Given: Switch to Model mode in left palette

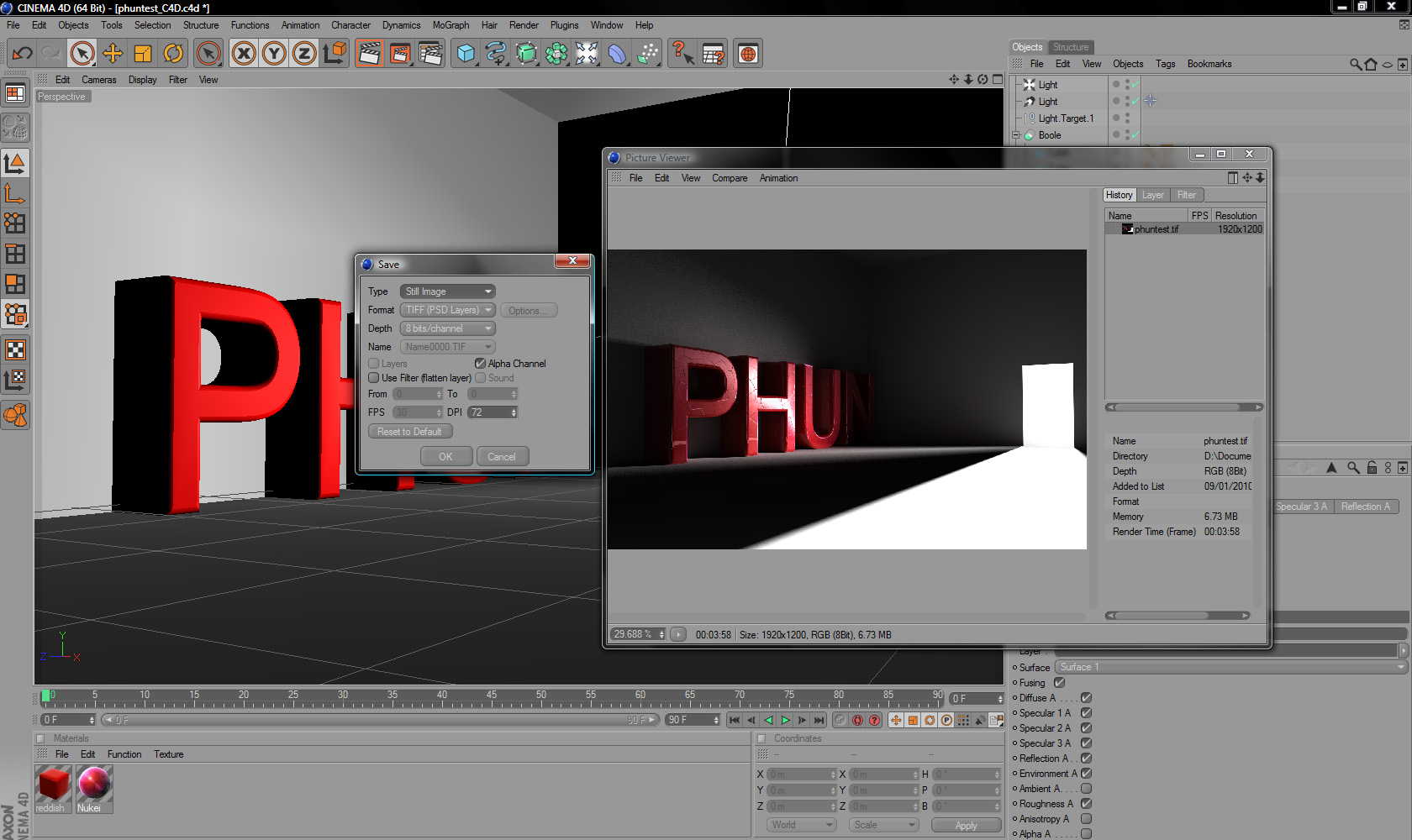Looking at the screenshot, I should point(15,163).
